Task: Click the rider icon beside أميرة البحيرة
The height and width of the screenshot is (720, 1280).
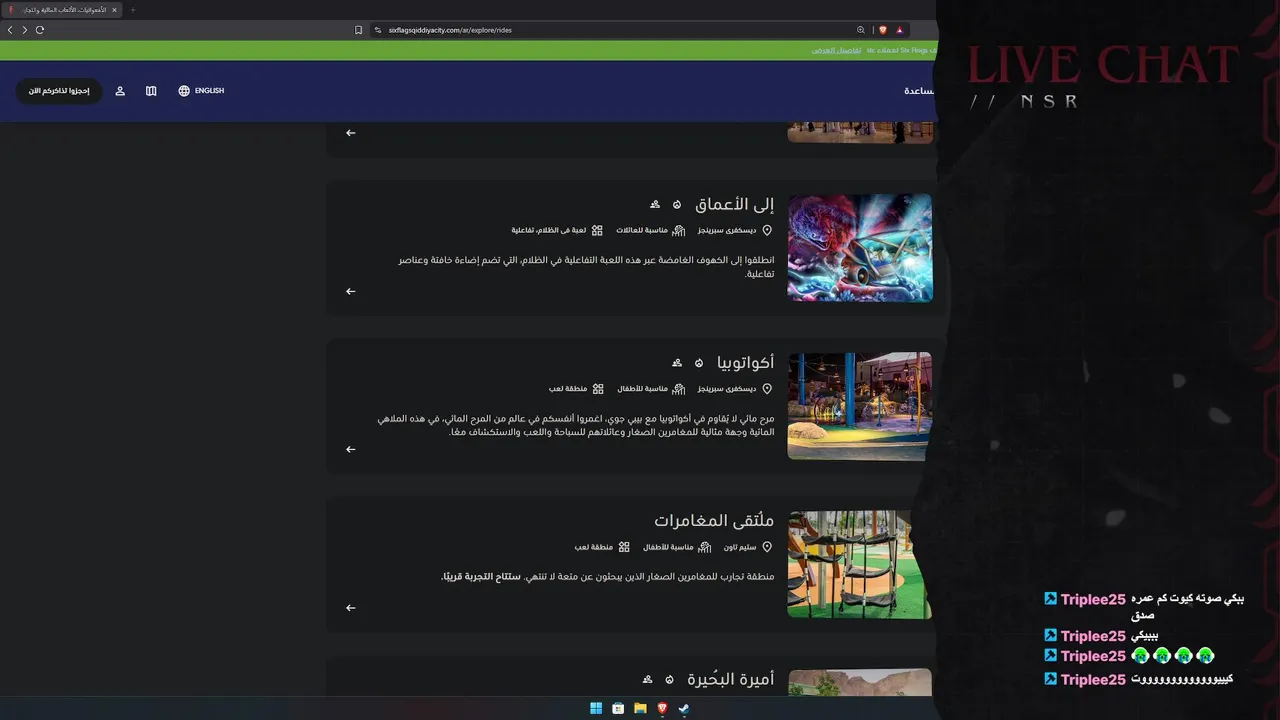Action: pyautogui.click(x=647, y=680)
